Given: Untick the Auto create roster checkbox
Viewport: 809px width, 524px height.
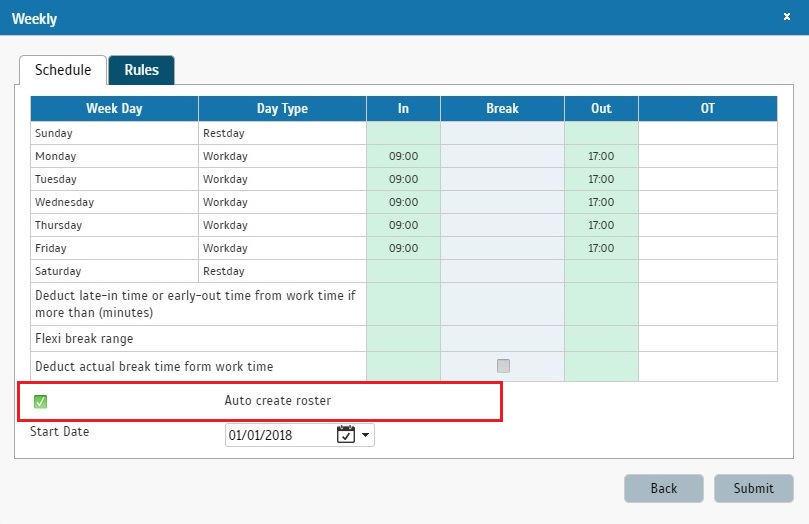Looking at the screenshot, I should [40, 401].
